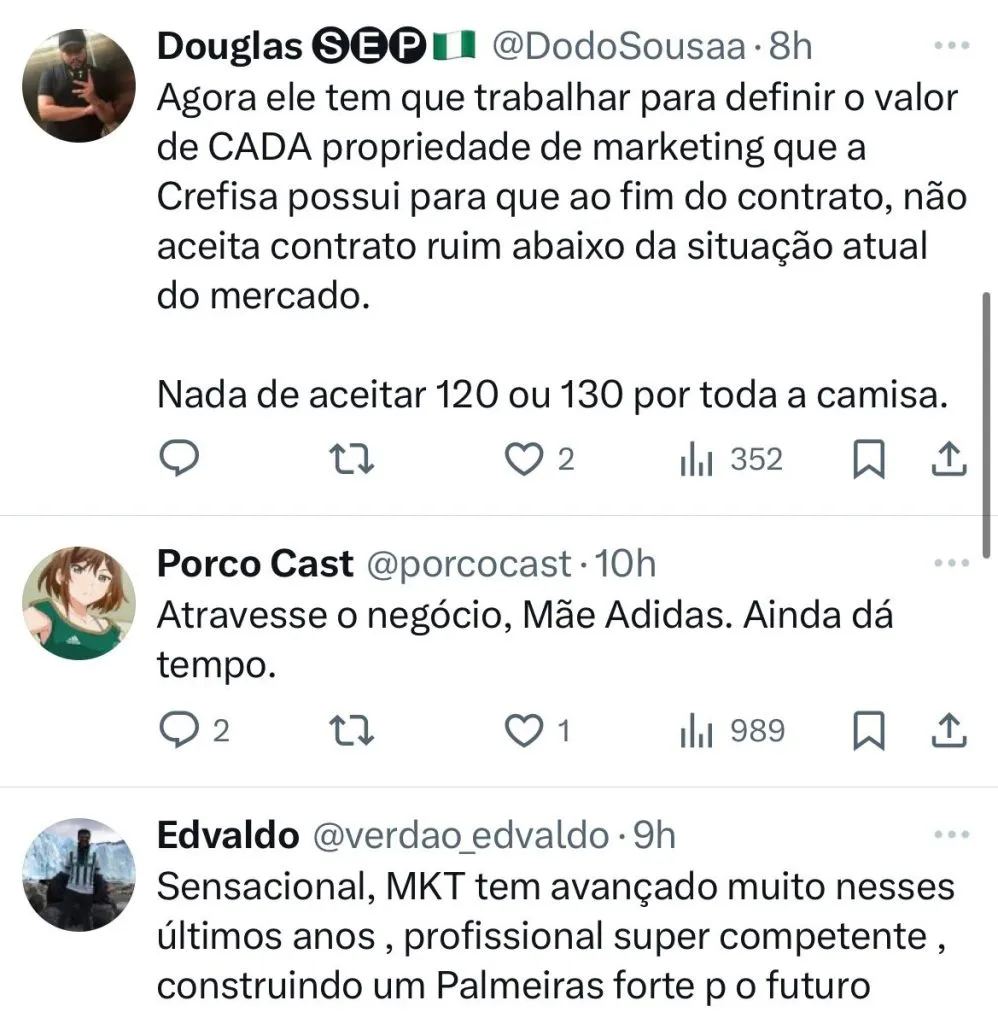Retweet Porco Cast's Adidas tweet
Screen dimensions: 998x1024
tap(351, 731)
